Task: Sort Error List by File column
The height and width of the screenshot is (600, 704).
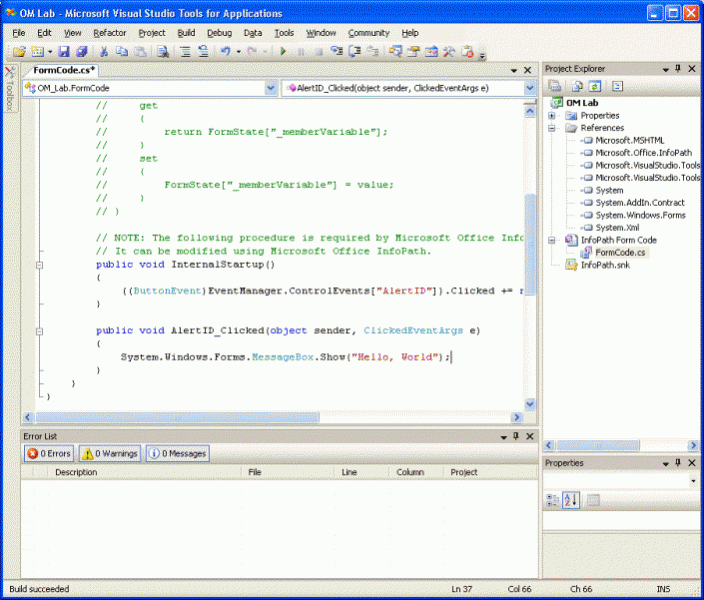Action: coord(288,472)
